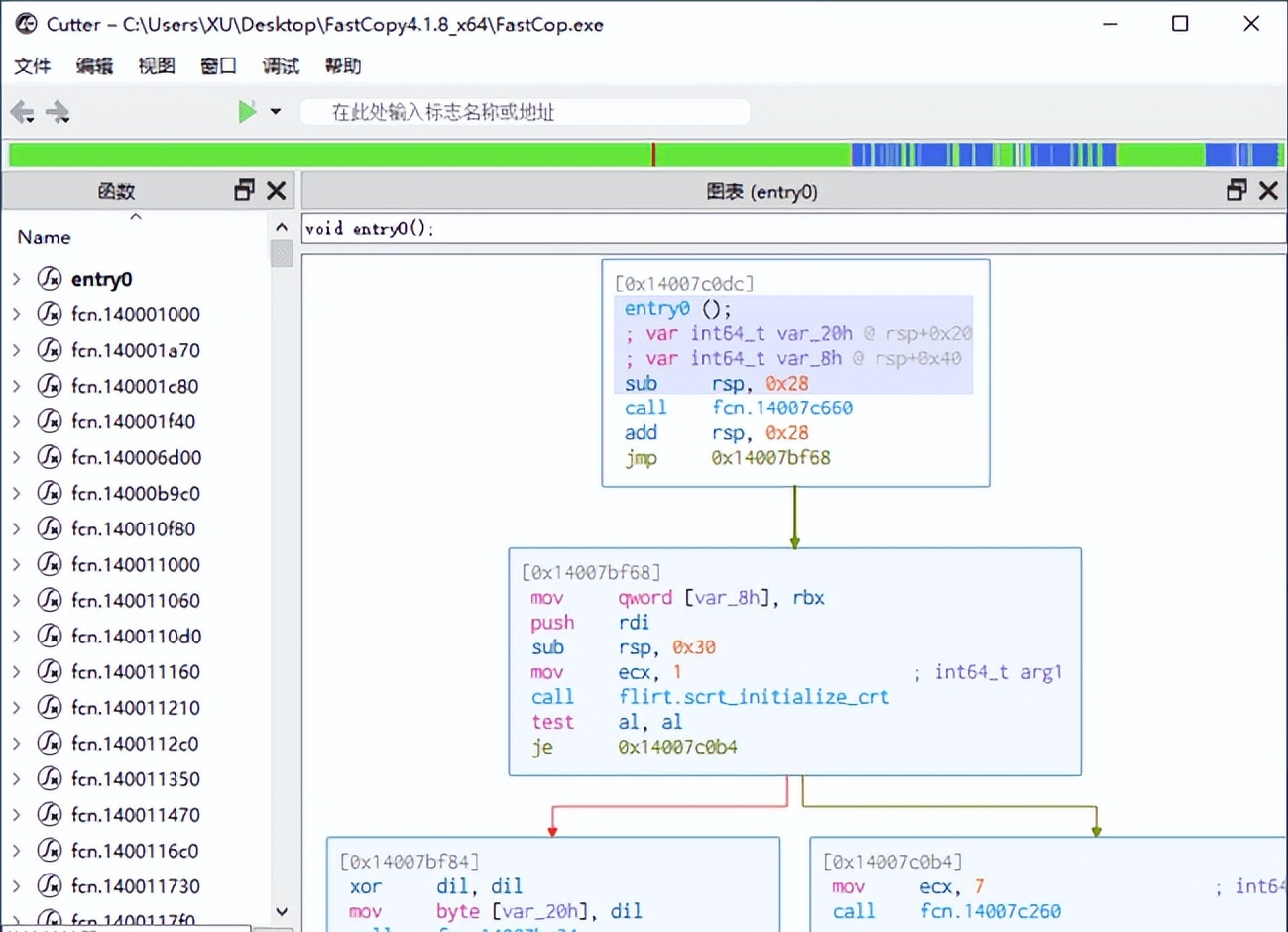Close the functions panel
The image size is (1288, 932).
pyautogui.click(x=277, y=190)
